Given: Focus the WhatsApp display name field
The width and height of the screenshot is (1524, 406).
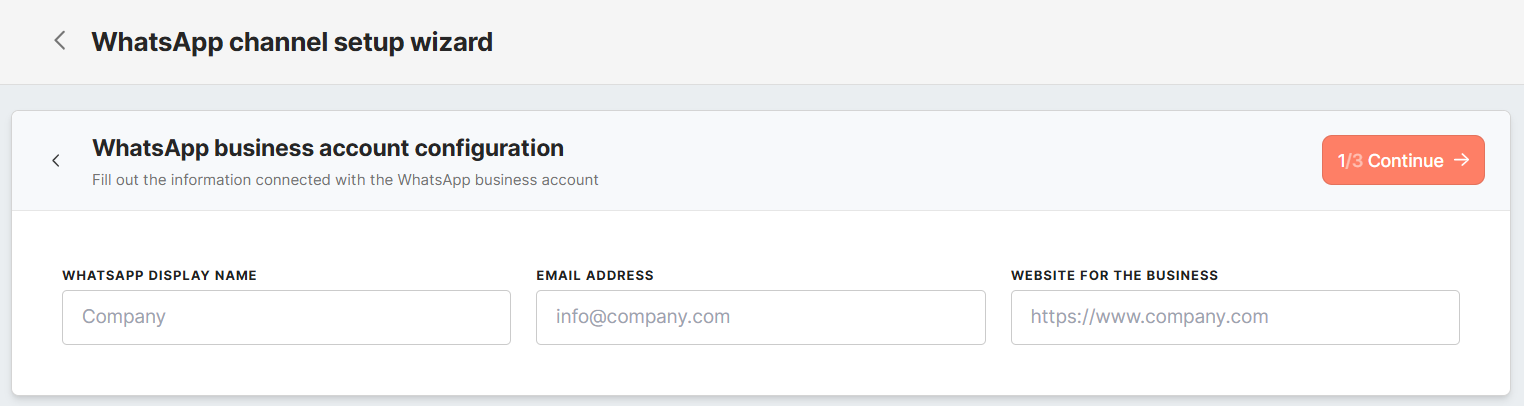Looking at the screenshot, I should 286,318.
